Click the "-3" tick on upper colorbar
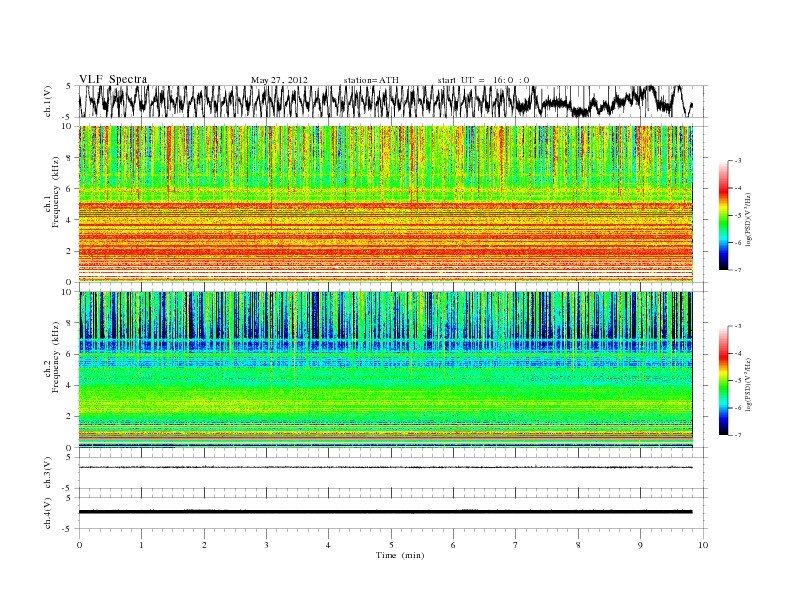This screenshot has width=792, height=612. pos(737,161)
